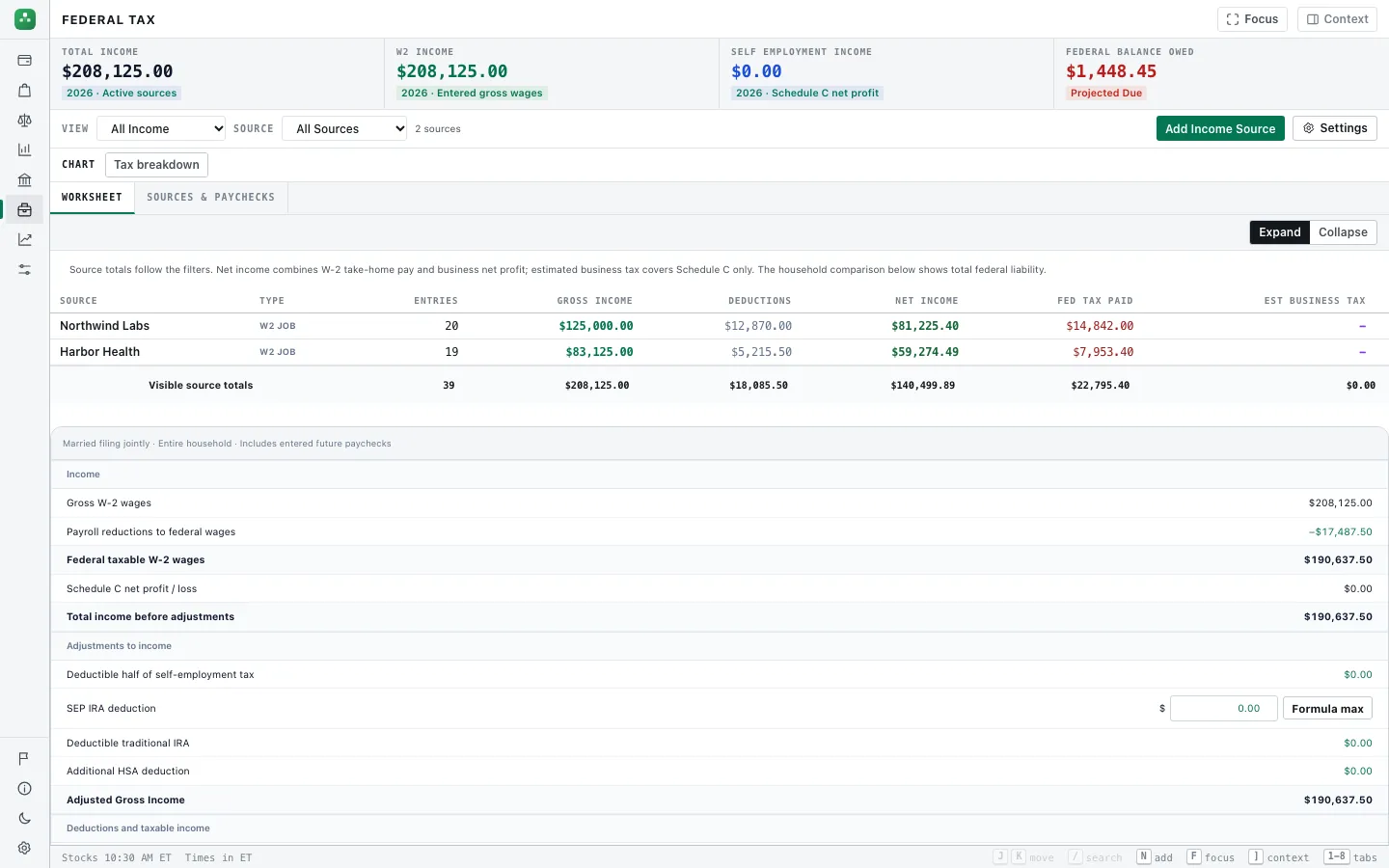The image size is (1389, 868).
Task: Click the Adjusted Gross Income row label
Action: [125, 800]
